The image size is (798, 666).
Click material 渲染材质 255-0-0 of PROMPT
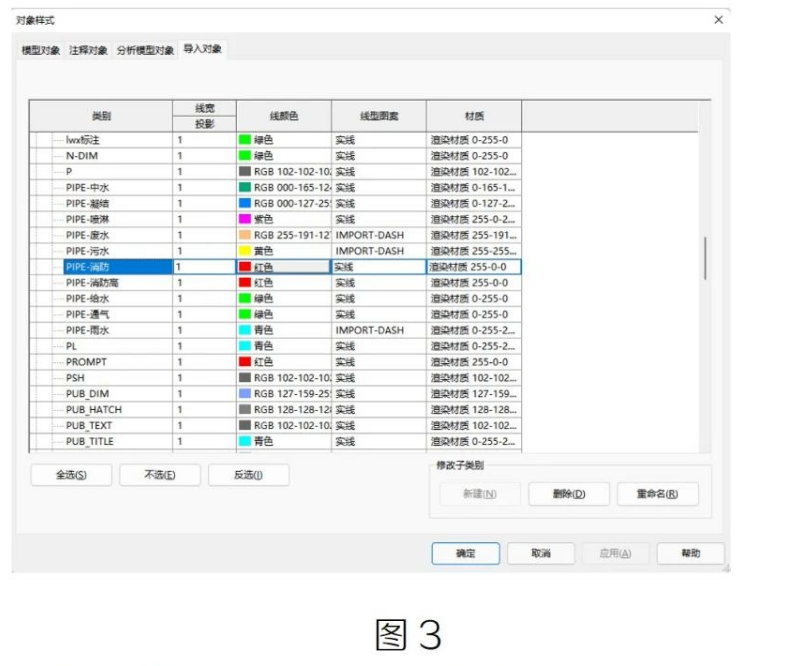474,362
